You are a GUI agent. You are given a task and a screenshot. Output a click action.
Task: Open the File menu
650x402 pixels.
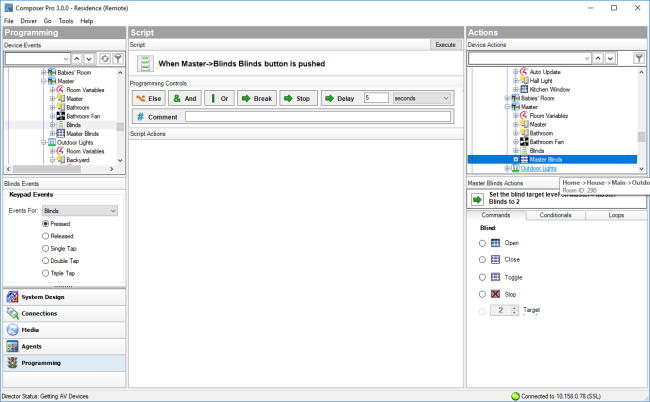[x=9, y=21]
